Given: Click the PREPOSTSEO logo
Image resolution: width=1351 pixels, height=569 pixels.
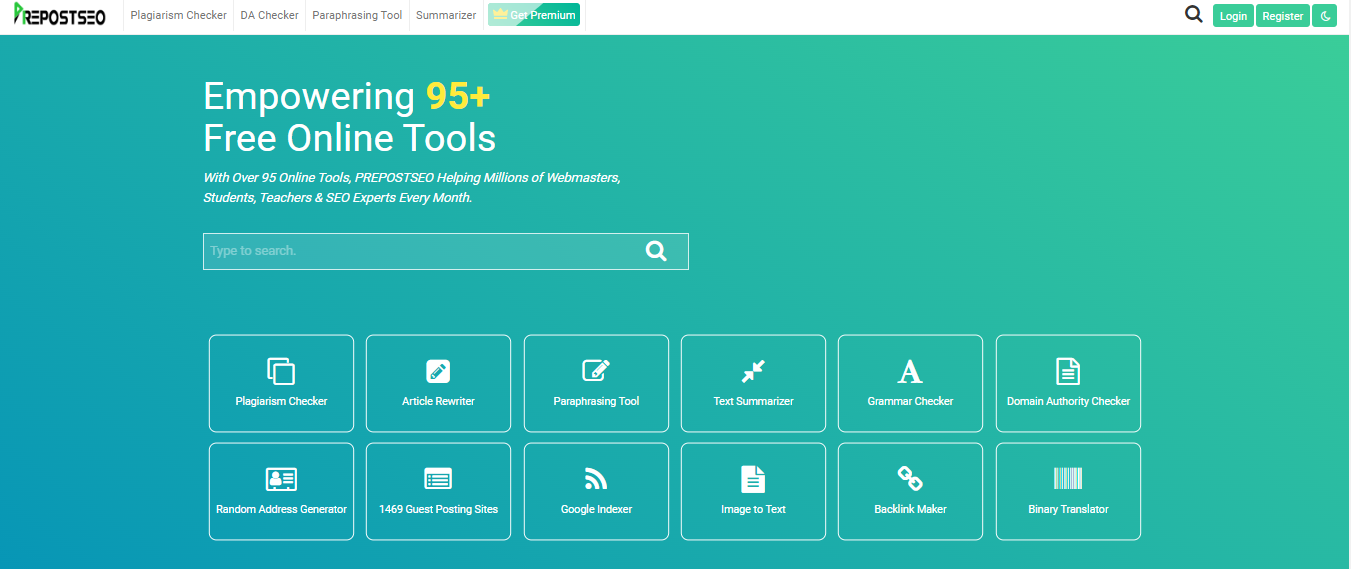Looking at the screenshot, I should point(60,15).
